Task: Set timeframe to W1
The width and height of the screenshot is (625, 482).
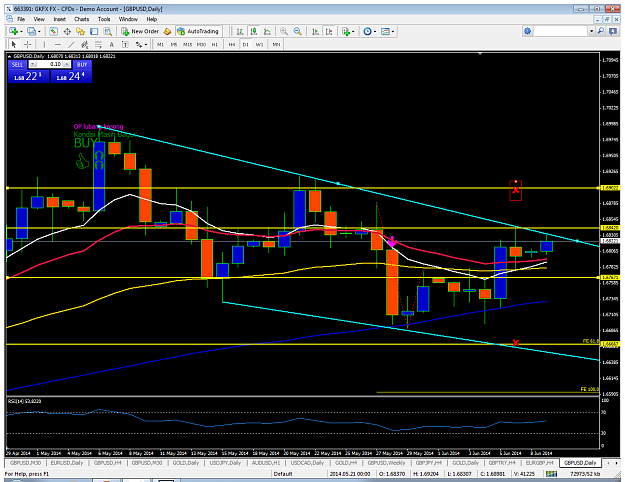Action: [x=259, y=45]
